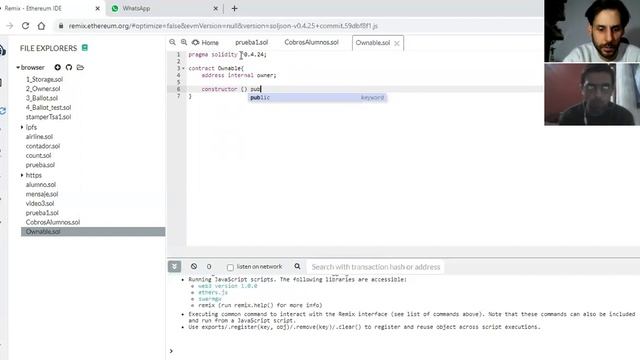640x360 pixels.
Task: Create a new file in browser
Action: (58, 67)
